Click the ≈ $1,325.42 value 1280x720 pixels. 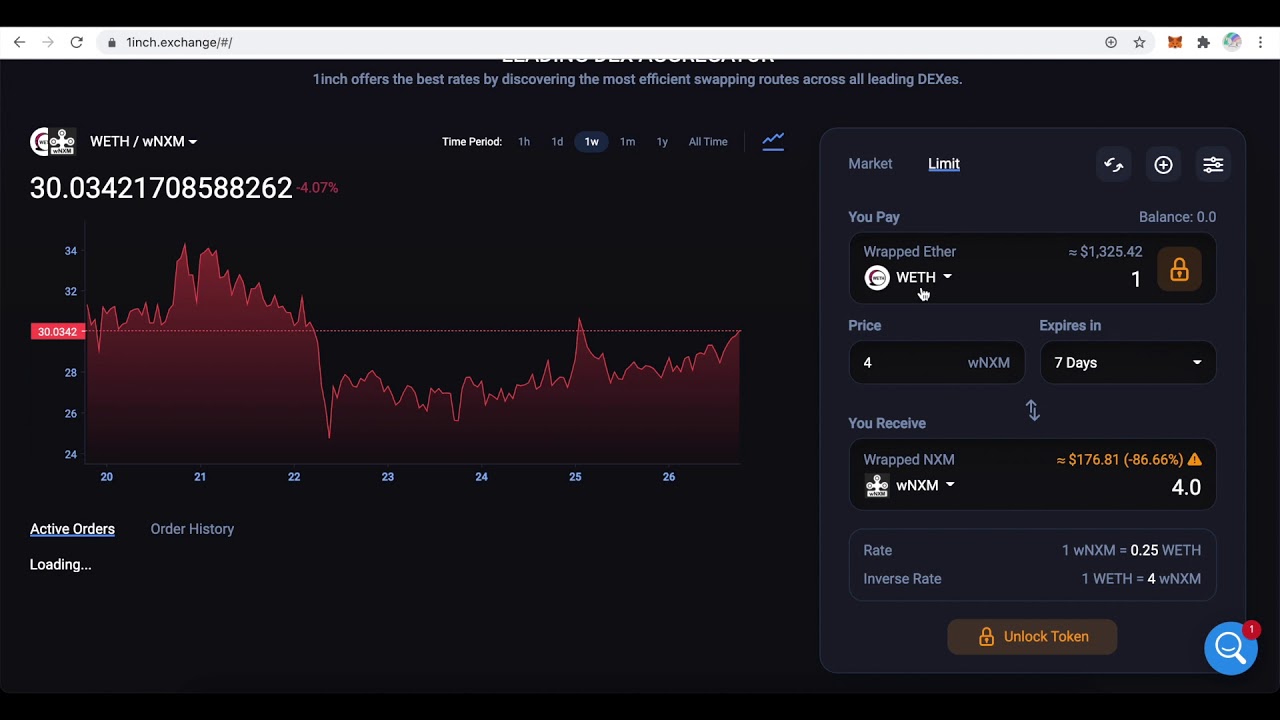pyautogui.click(x=1105, y=252)
